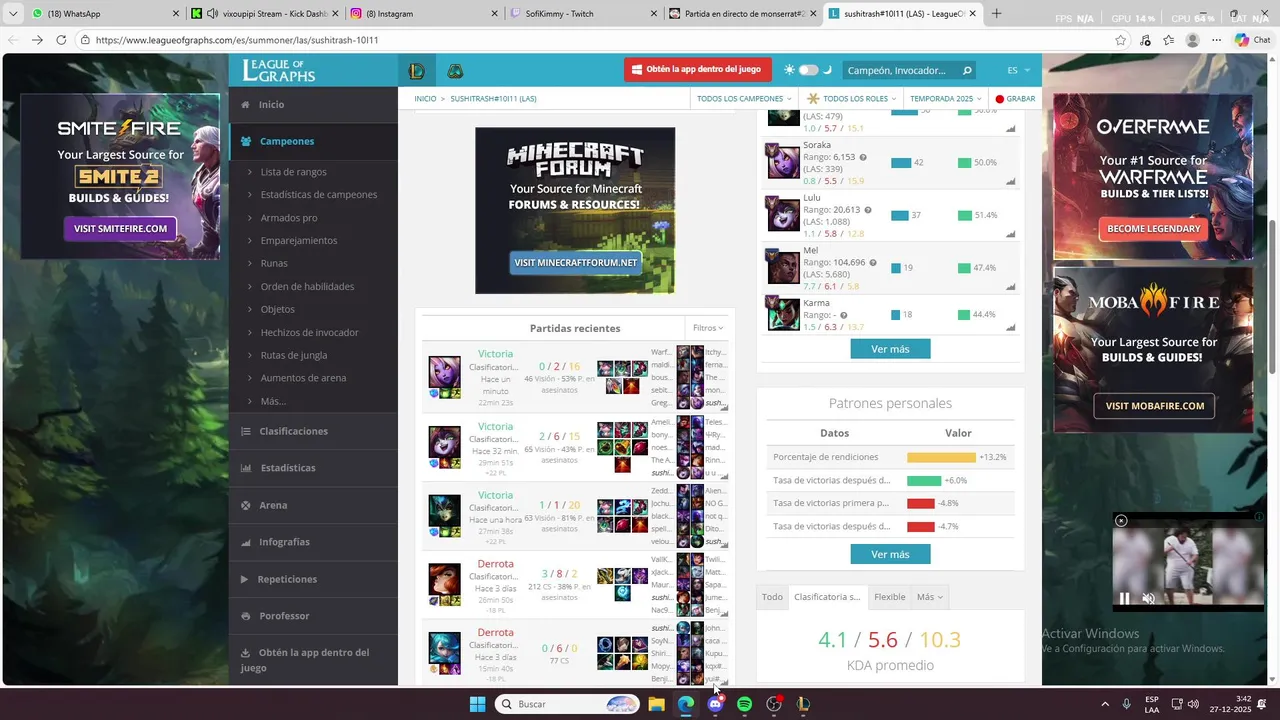Click the champion portrait of the 1/1/20 Victoria match

coord(445,511)
